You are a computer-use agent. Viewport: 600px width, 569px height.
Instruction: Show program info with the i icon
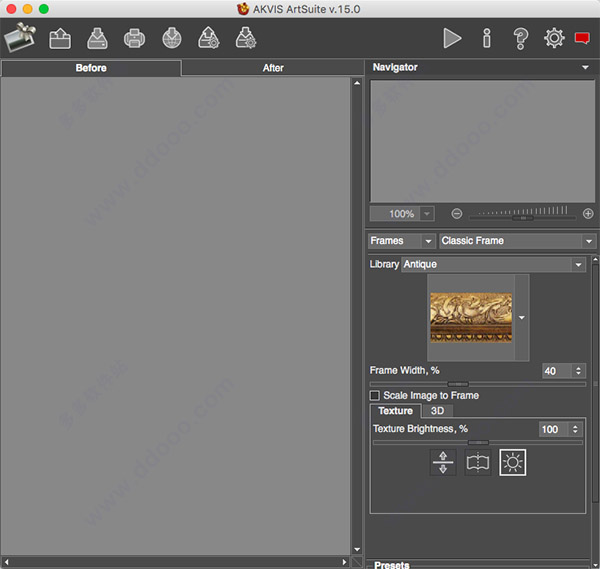pos(486,38)
